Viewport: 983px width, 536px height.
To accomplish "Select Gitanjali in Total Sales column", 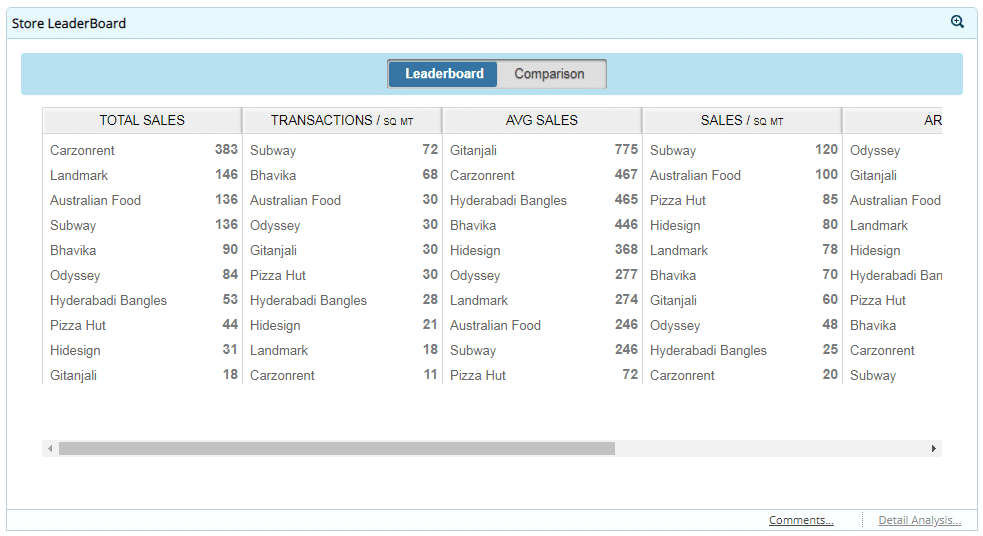I will coord(73,376).
